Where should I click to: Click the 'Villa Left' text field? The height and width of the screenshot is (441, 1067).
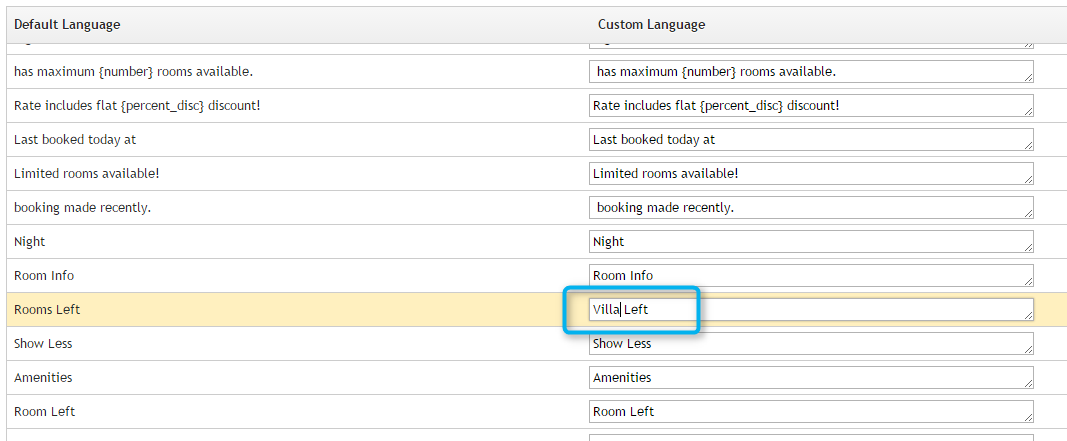(810, 310)
